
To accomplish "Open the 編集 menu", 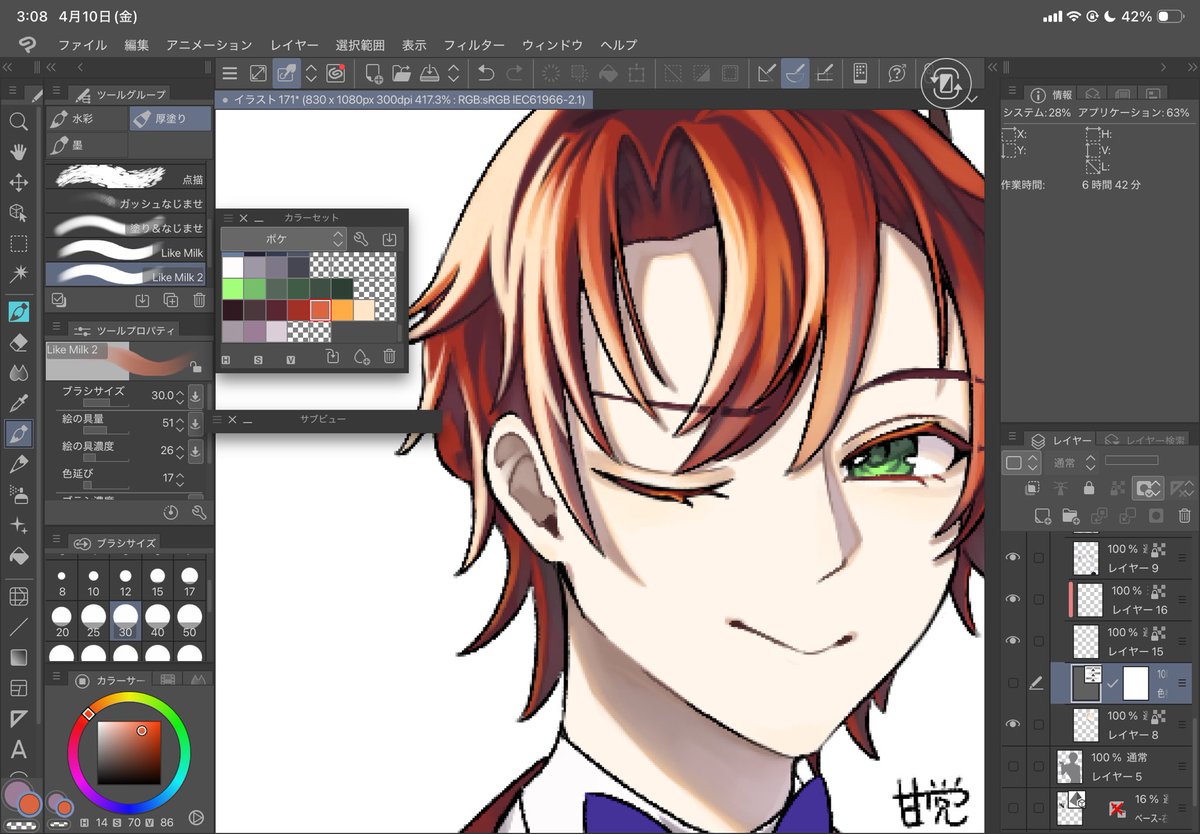I will click(x=137, y=45).
